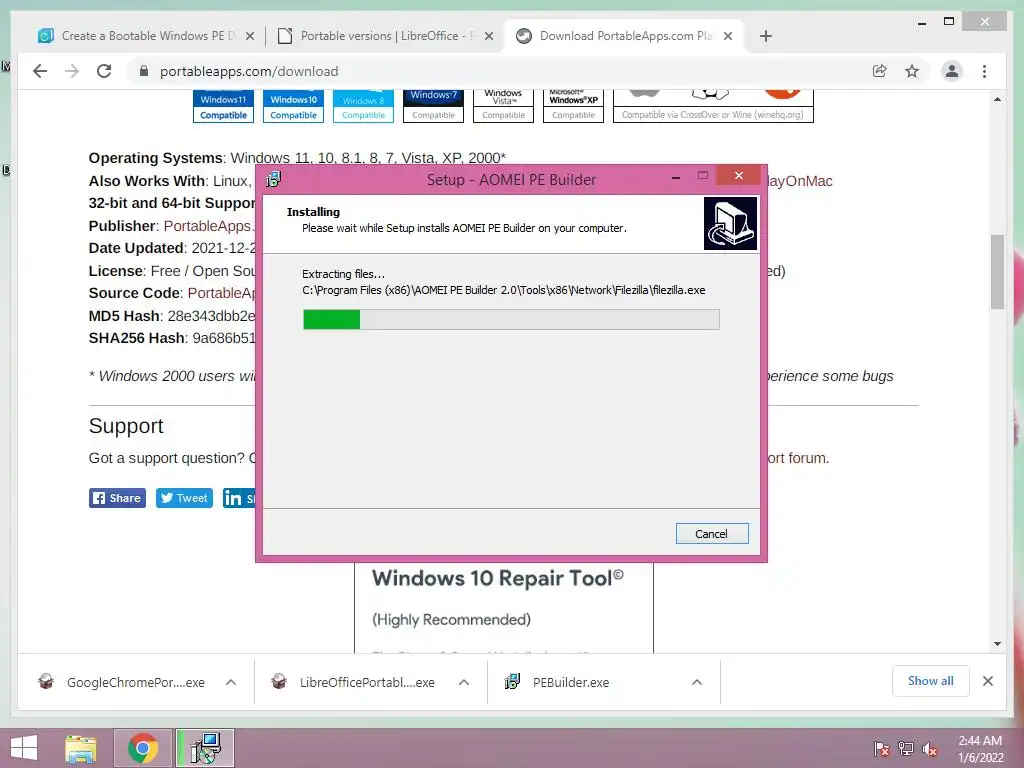The image size is (1024, 768).
Task: Cancel the AOMEI PE Builder installation
Action: (712, 534)
